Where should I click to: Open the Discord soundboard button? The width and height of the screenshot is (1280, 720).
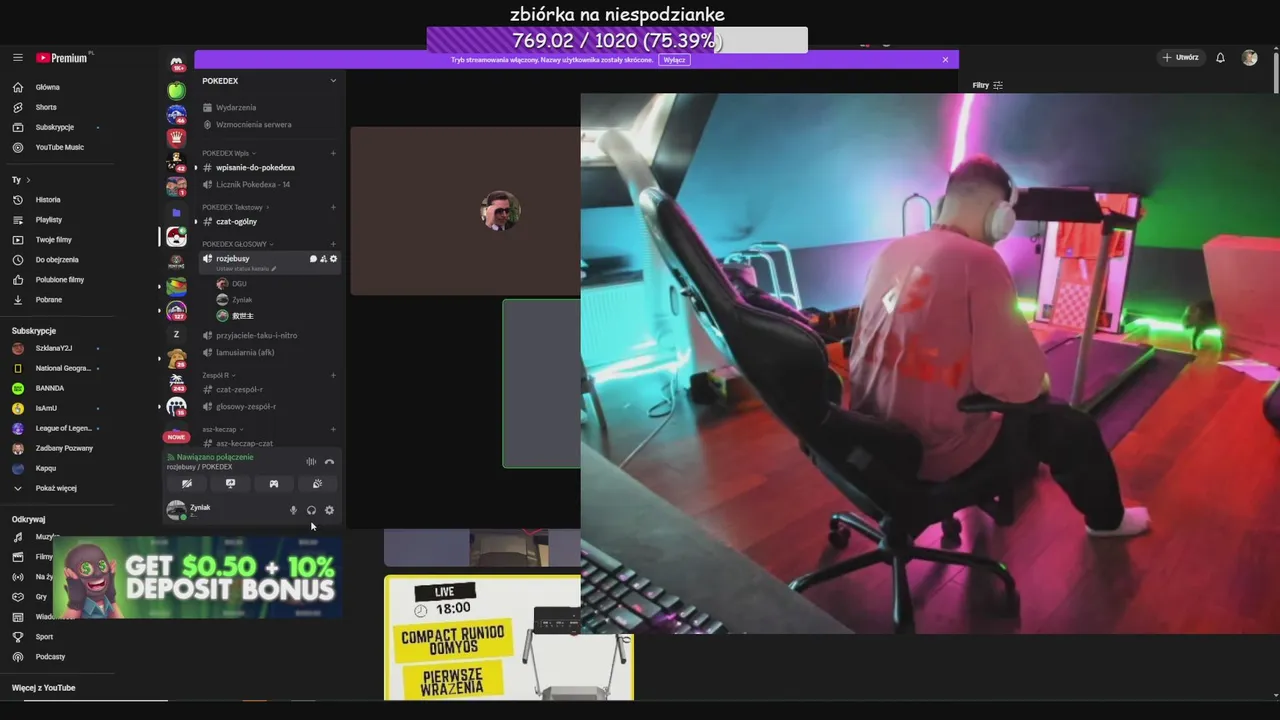317,484
